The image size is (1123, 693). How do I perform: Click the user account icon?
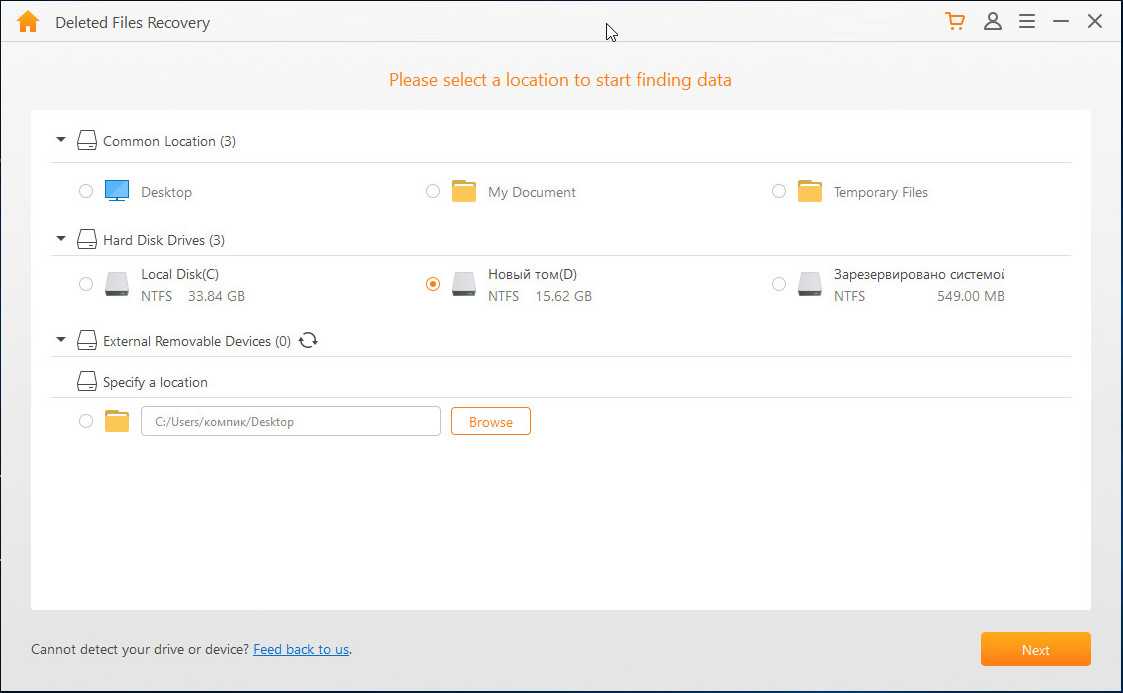coord(992,21)
